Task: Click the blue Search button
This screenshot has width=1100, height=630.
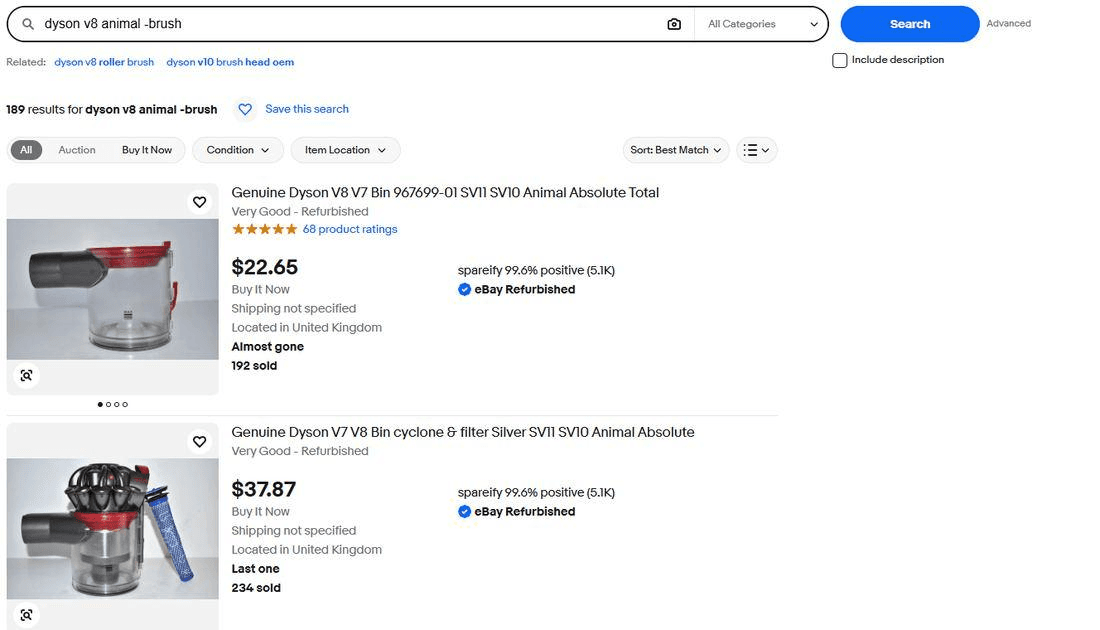Action: [x=910, y=24]
